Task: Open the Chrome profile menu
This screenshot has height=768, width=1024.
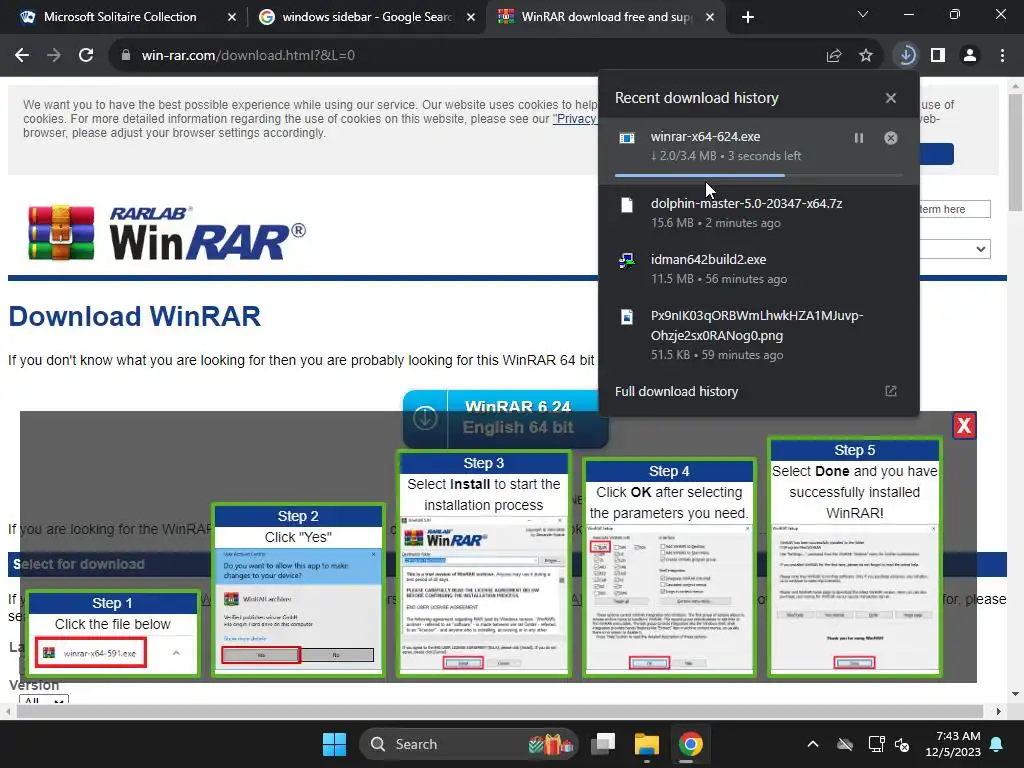Action: (970, 56)
